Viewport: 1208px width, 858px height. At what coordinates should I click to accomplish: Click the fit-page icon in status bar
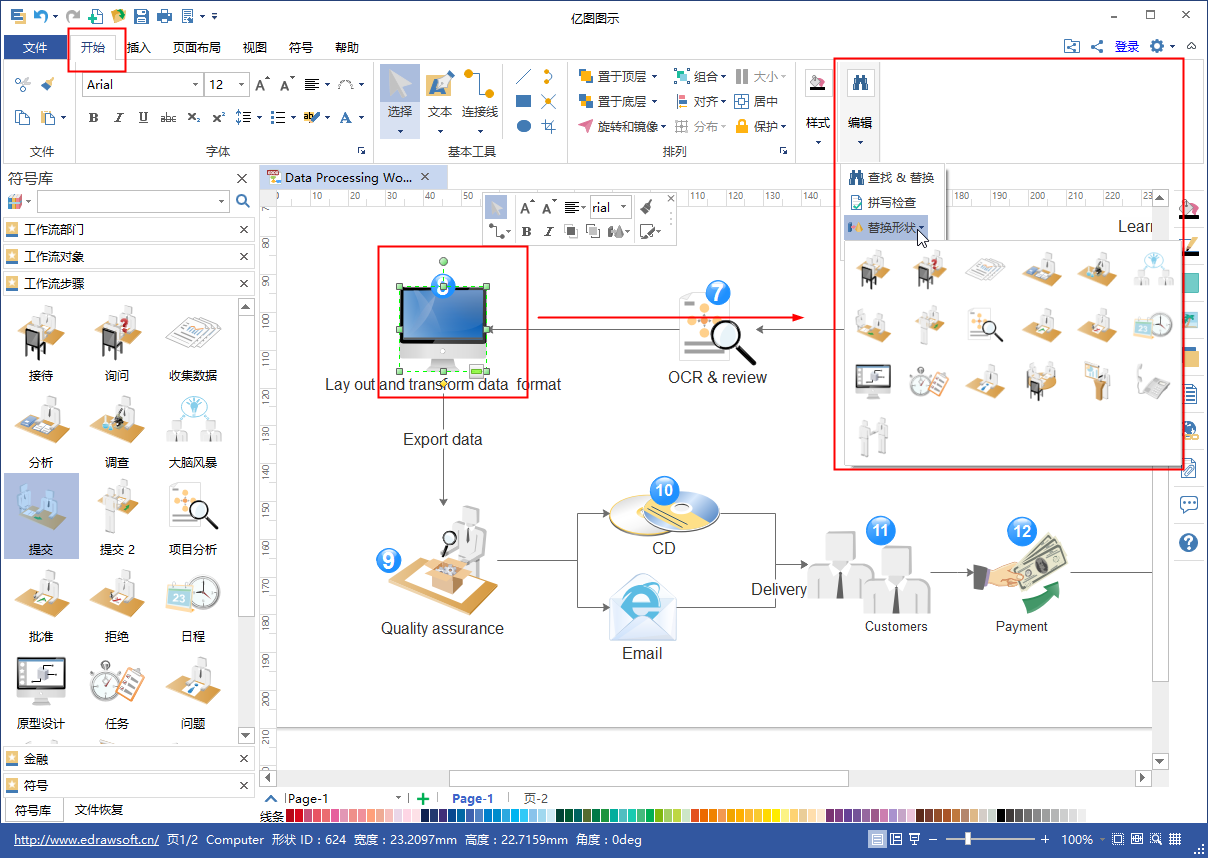[x=1119, y=839]
